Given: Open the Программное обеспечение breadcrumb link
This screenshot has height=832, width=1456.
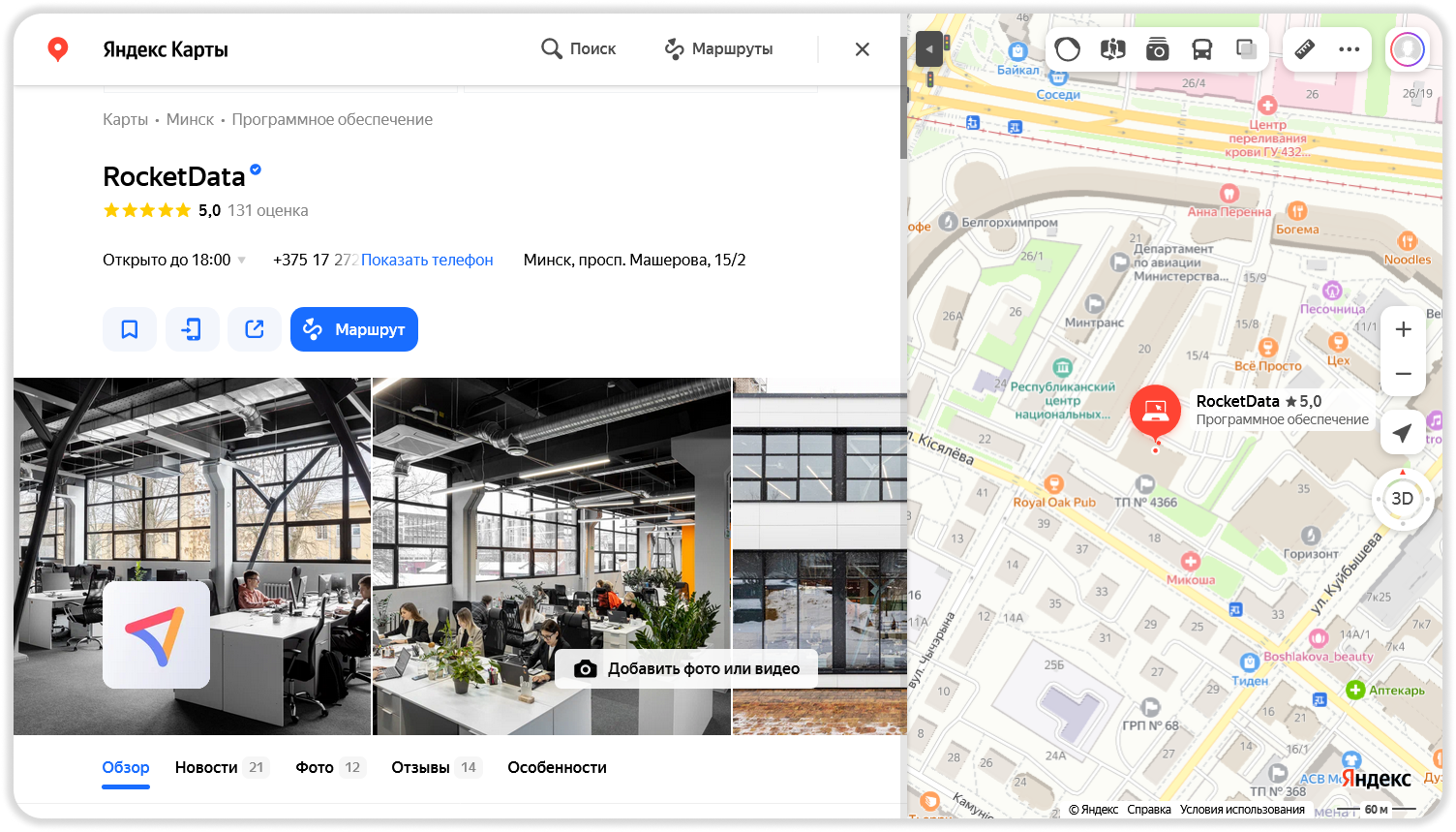Looking at the screenshot, I should click(332, 119).
